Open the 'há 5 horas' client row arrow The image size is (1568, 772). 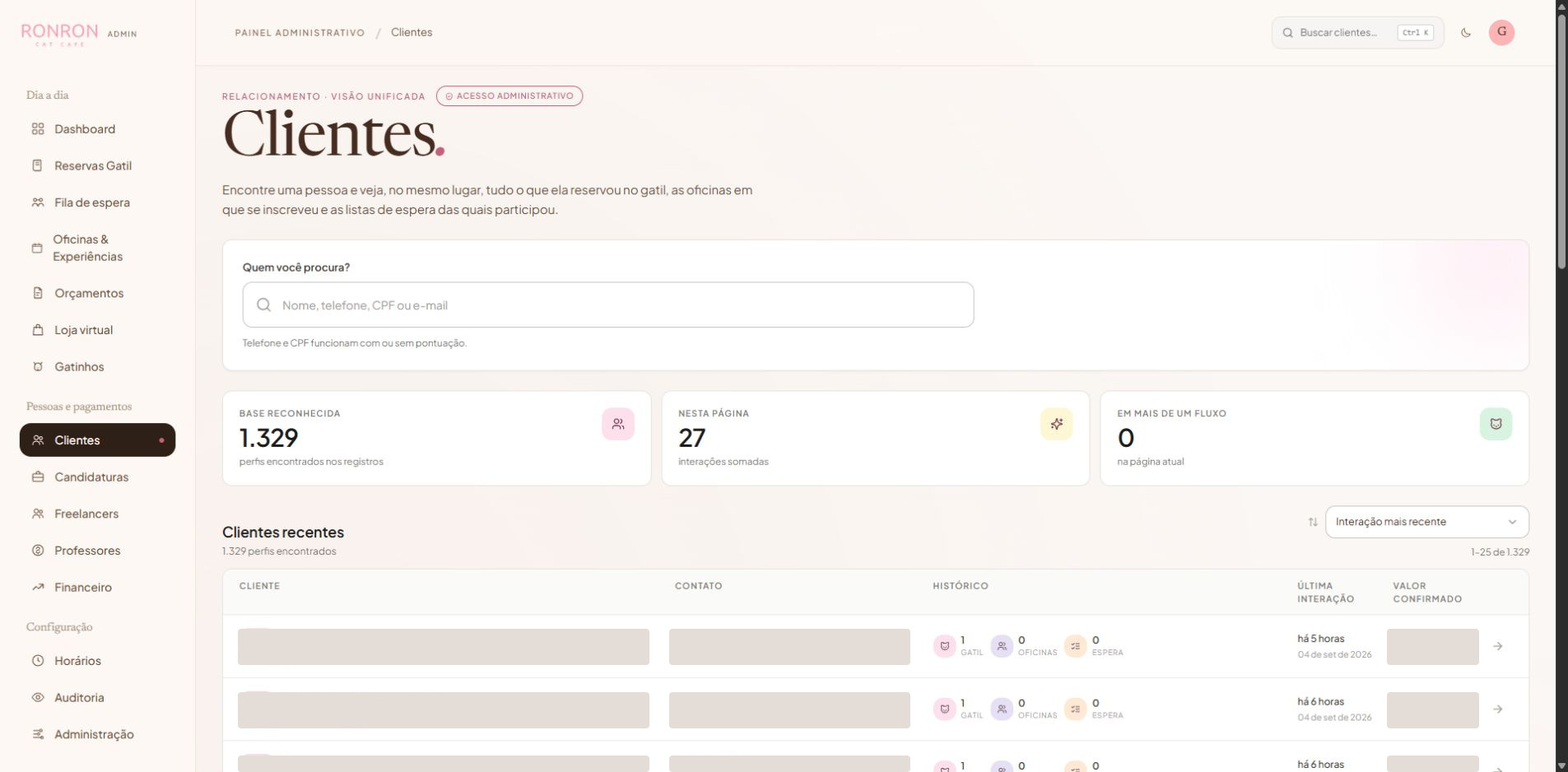click(1498, 646)
